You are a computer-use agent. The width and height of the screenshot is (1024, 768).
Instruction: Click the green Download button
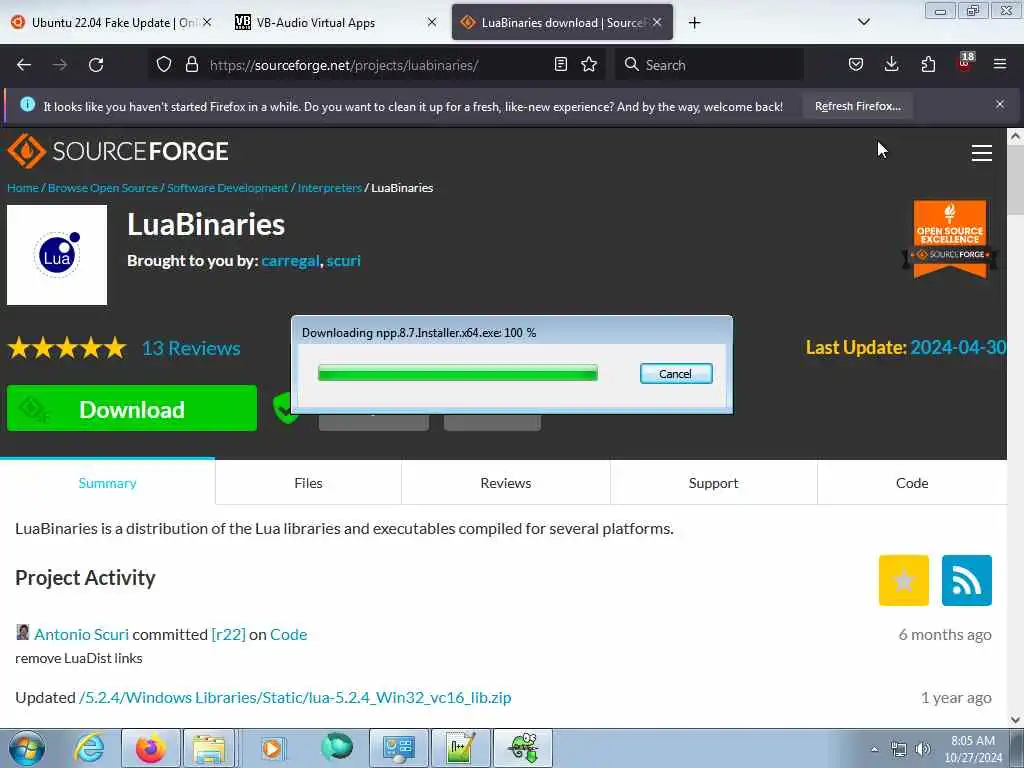131,408
